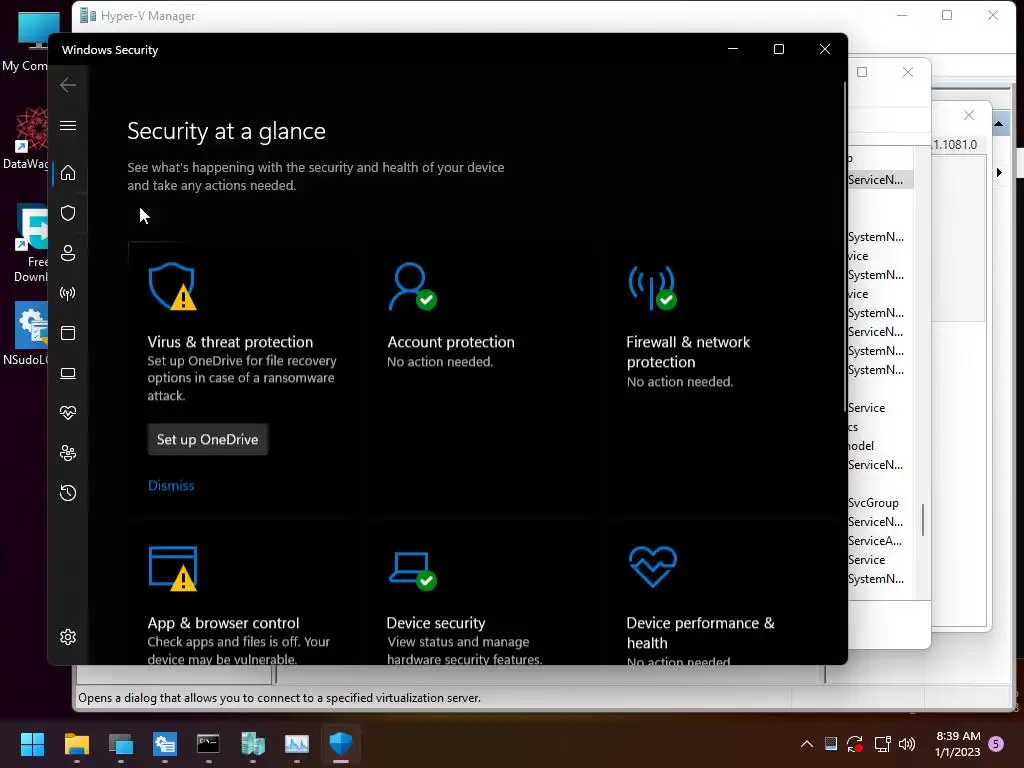Open Protection history sidebar clock icon
Viewport: 1024px width, 768px height.
[68, 492]
